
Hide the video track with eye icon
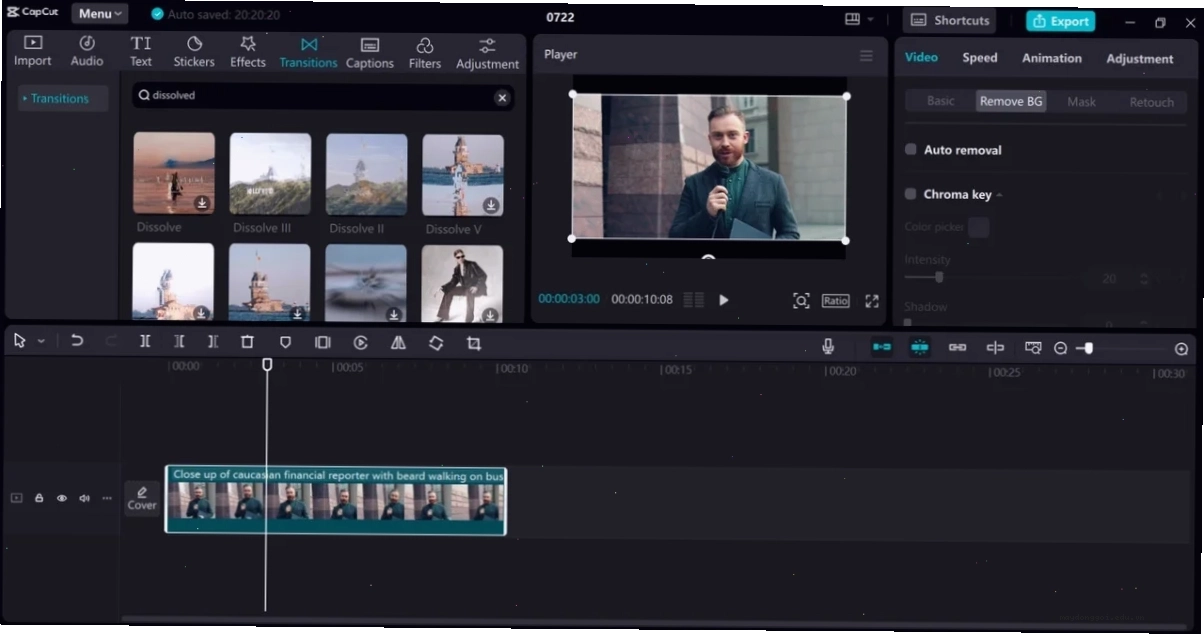pos(62,498)
